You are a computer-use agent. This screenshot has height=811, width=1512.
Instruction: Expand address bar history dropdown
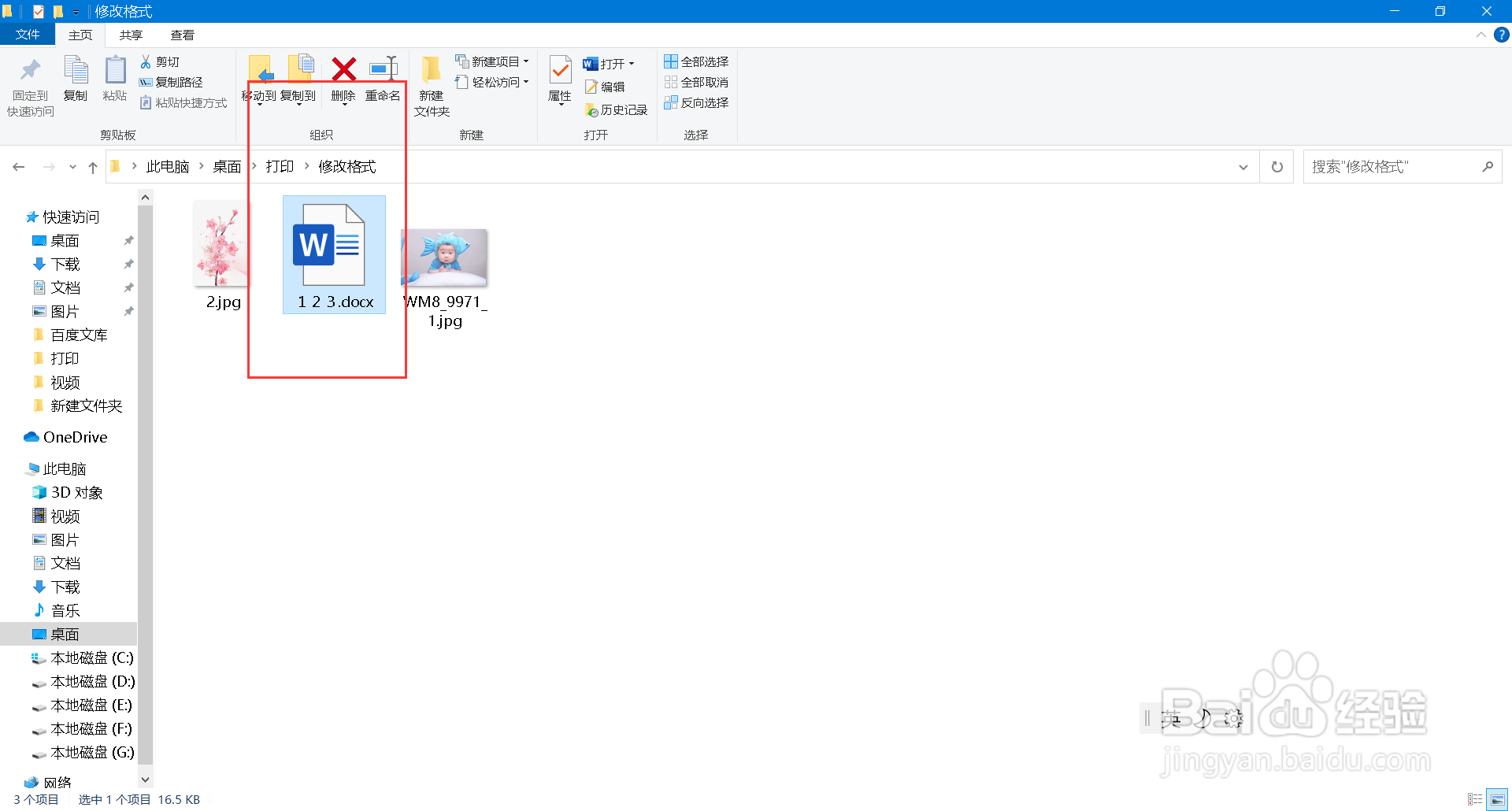pos(1243,167)
